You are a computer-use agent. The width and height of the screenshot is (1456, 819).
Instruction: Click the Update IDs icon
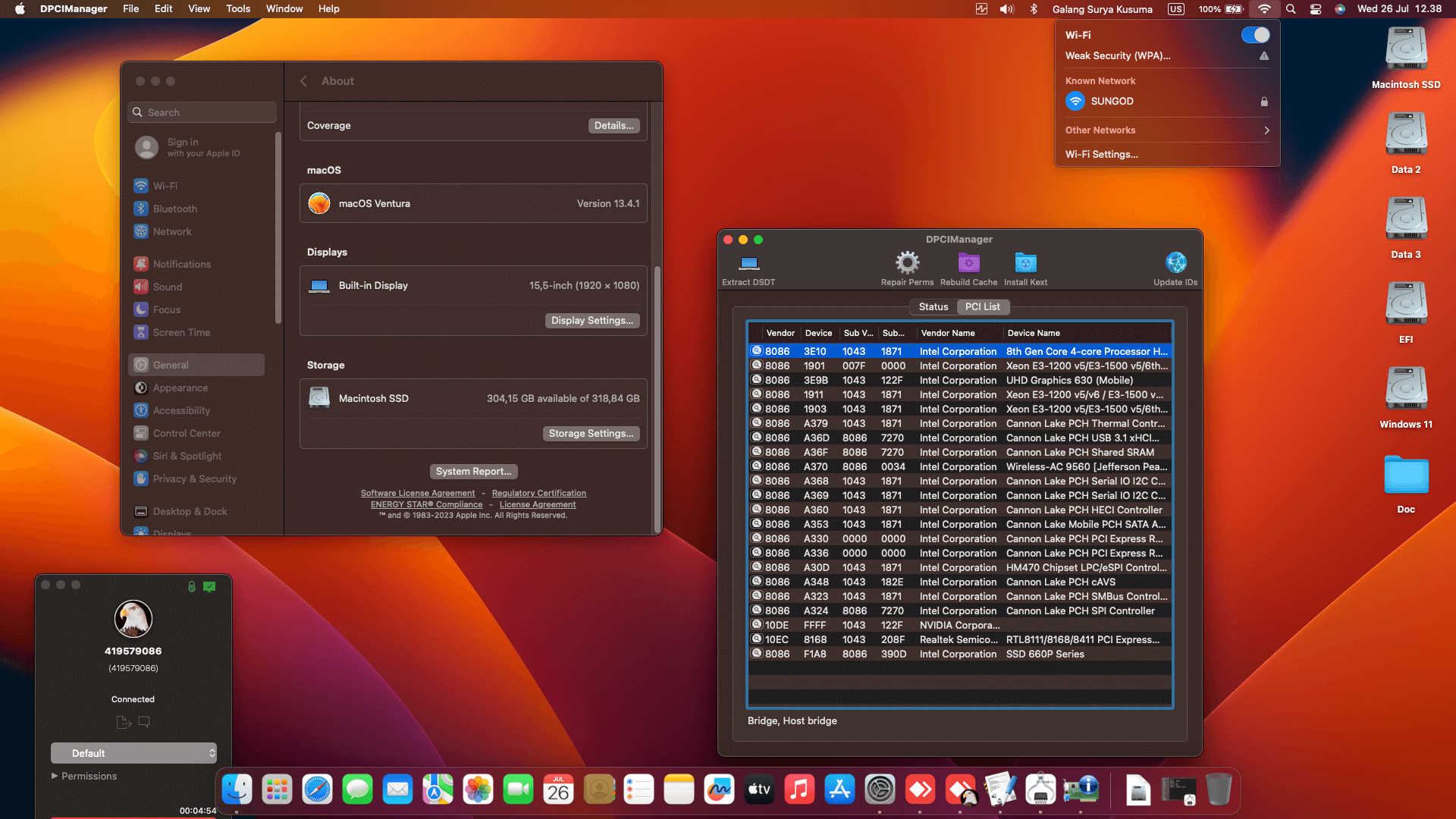[x=1175, y=266]
